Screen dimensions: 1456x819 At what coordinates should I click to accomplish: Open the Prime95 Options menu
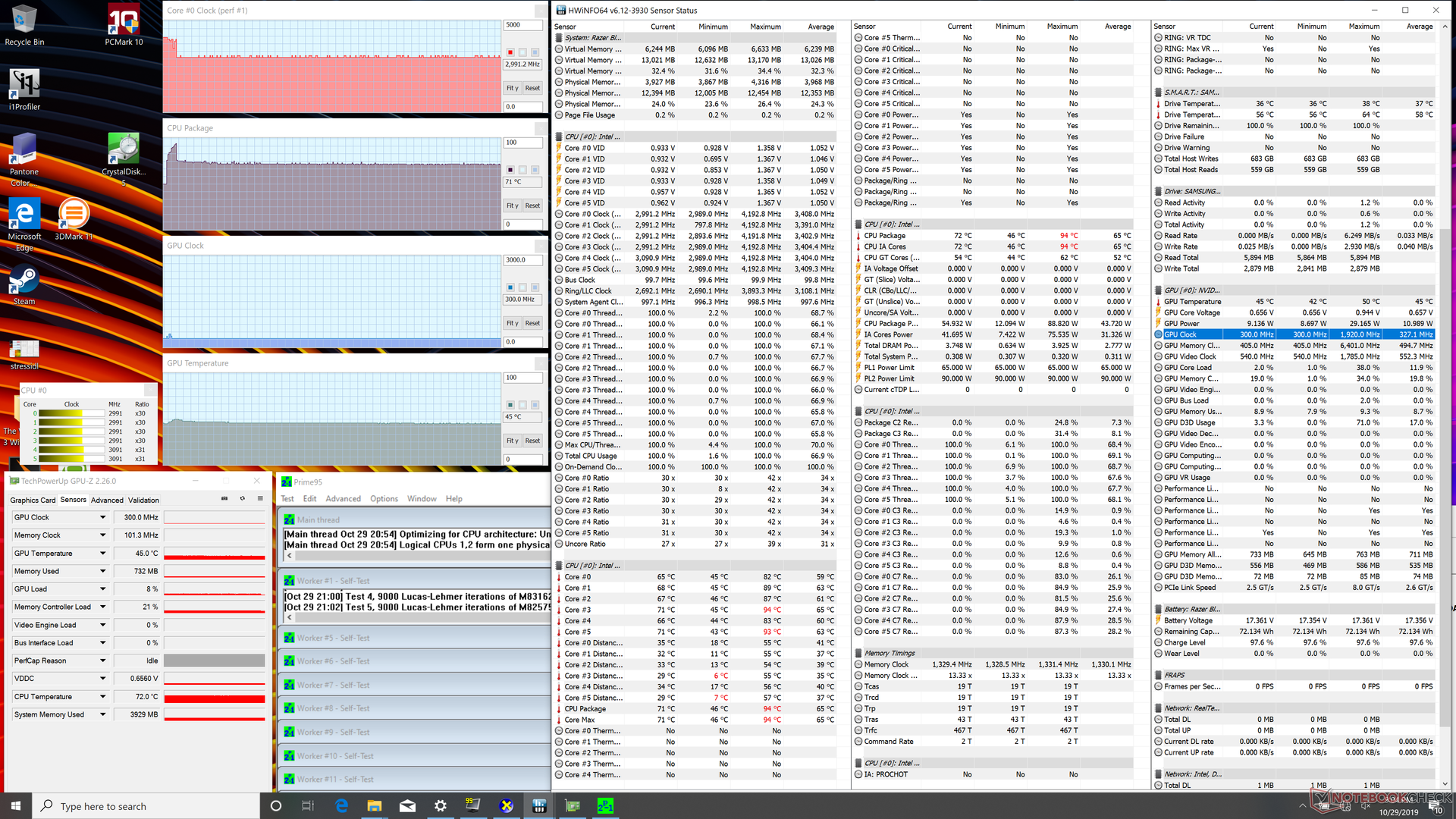(384, 499)
